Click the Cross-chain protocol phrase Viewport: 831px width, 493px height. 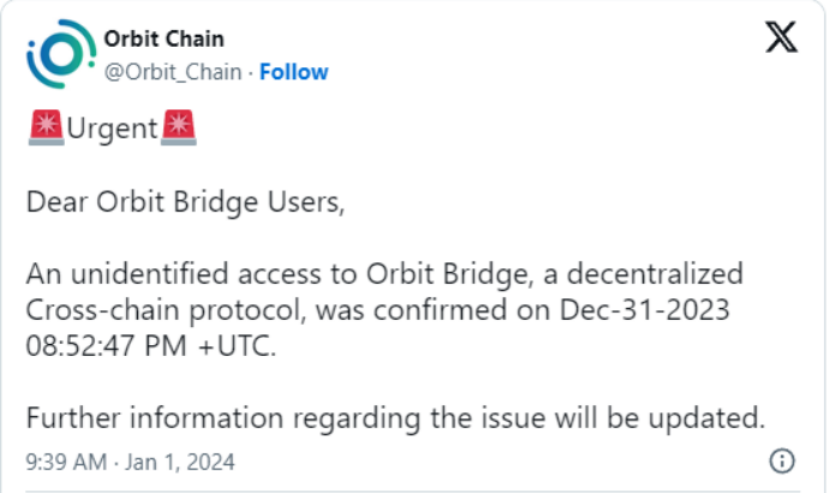[x=166, y=311]
